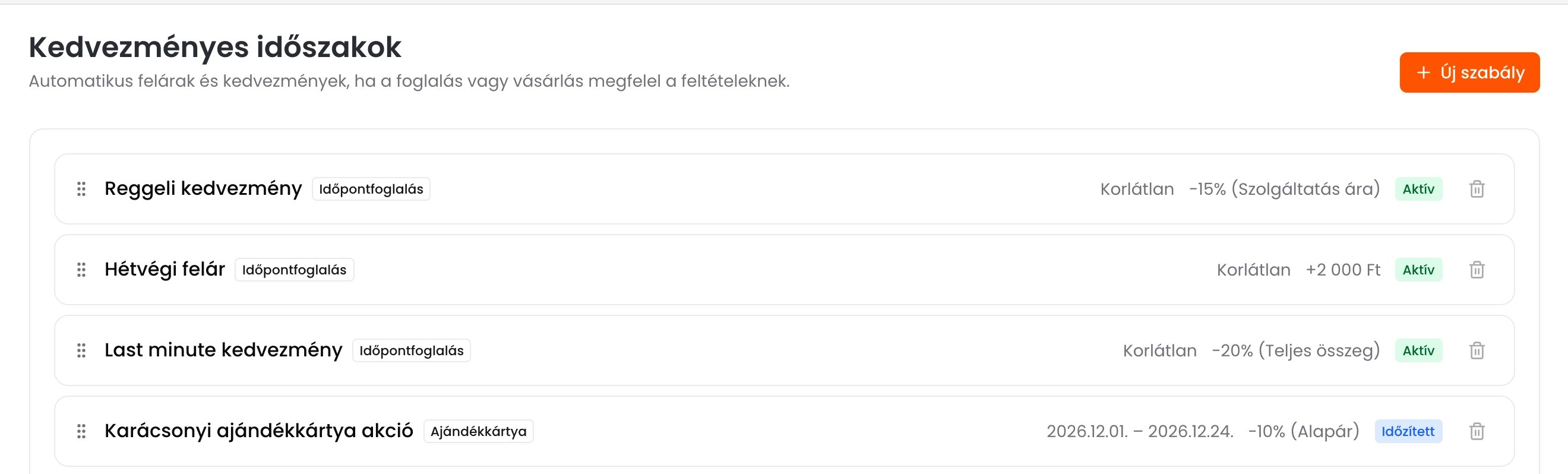Open Last minute kedvezmény rule details
Screen dimensions: 1568x474
click(223, 350)
